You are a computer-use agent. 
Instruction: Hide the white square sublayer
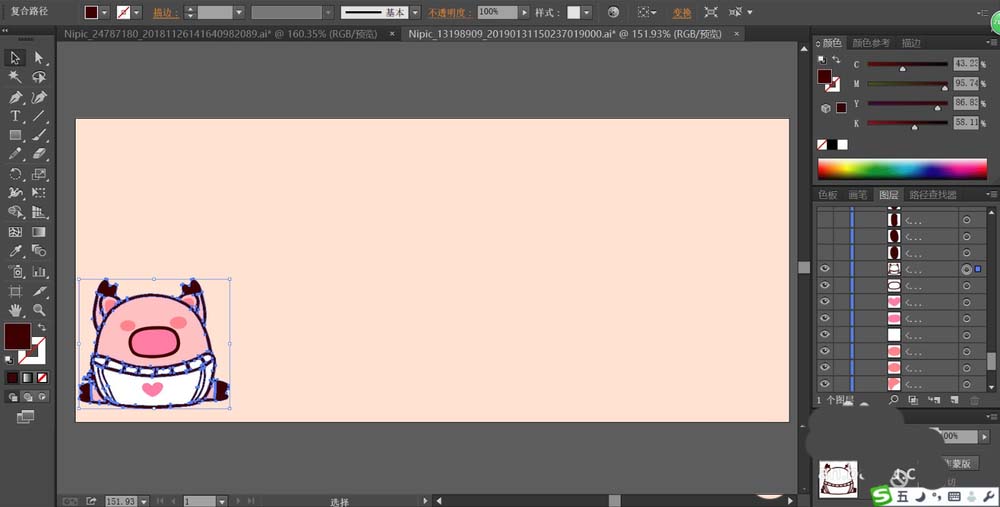(x=825, y=334)
